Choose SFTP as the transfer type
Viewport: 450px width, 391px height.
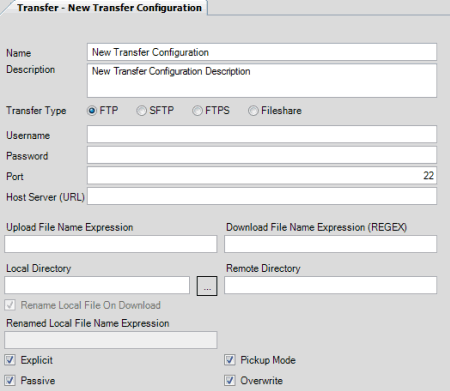tap(141, 111)
